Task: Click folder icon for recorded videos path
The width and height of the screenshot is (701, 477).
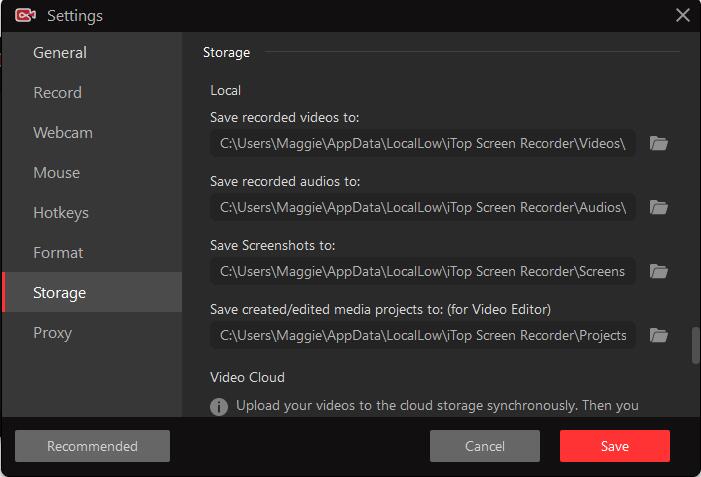Action: (658, 143)
